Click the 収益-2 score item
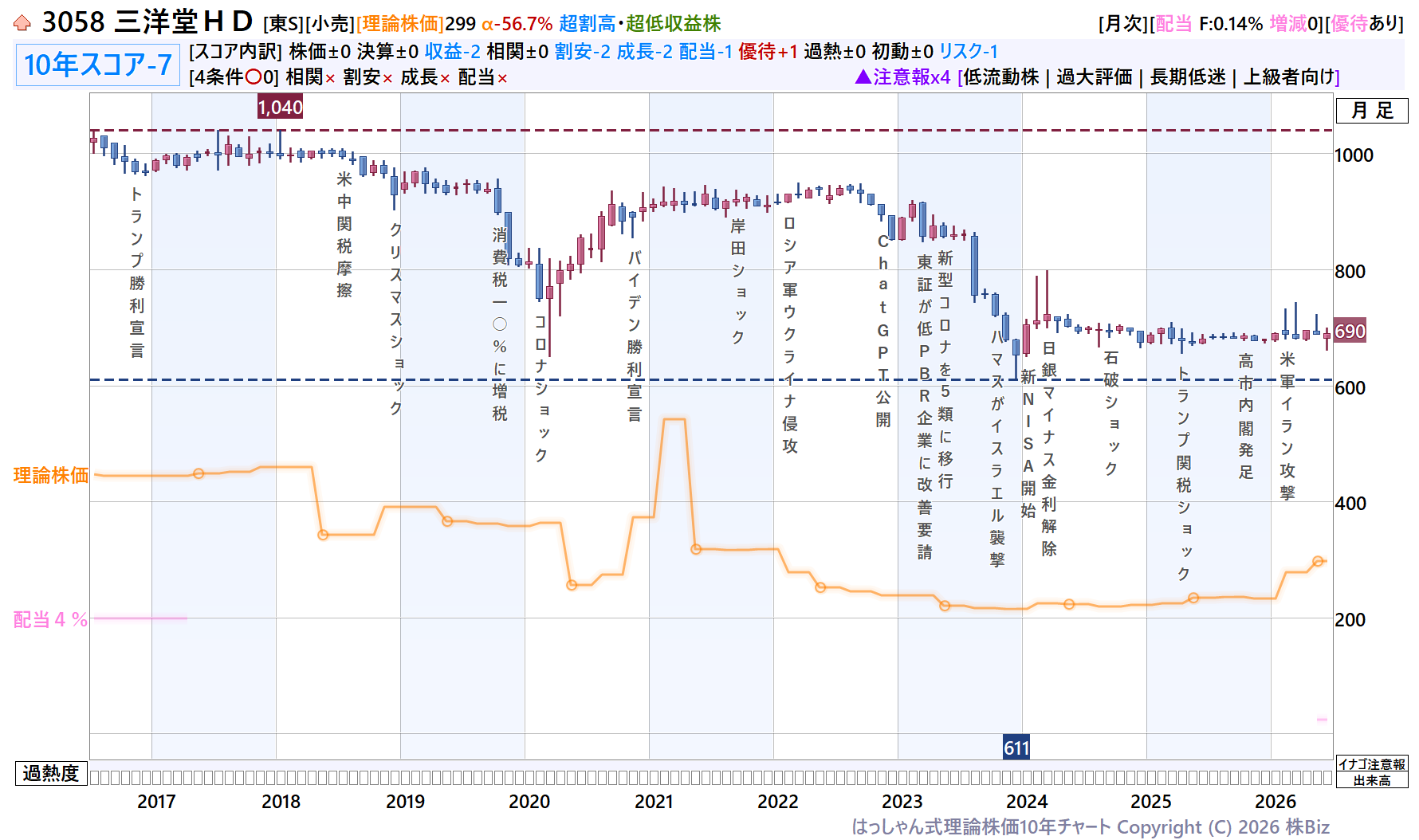 453,52
